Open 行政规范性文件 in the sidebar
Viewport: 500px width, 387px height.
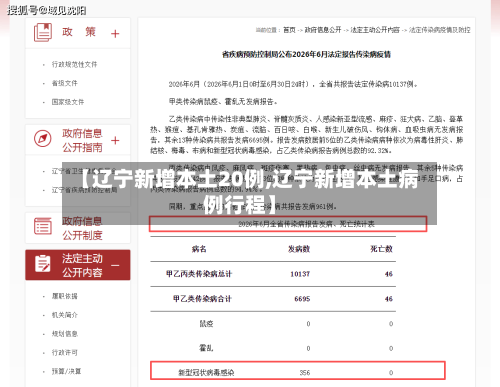pyautogui.click(x=74, y=64)
